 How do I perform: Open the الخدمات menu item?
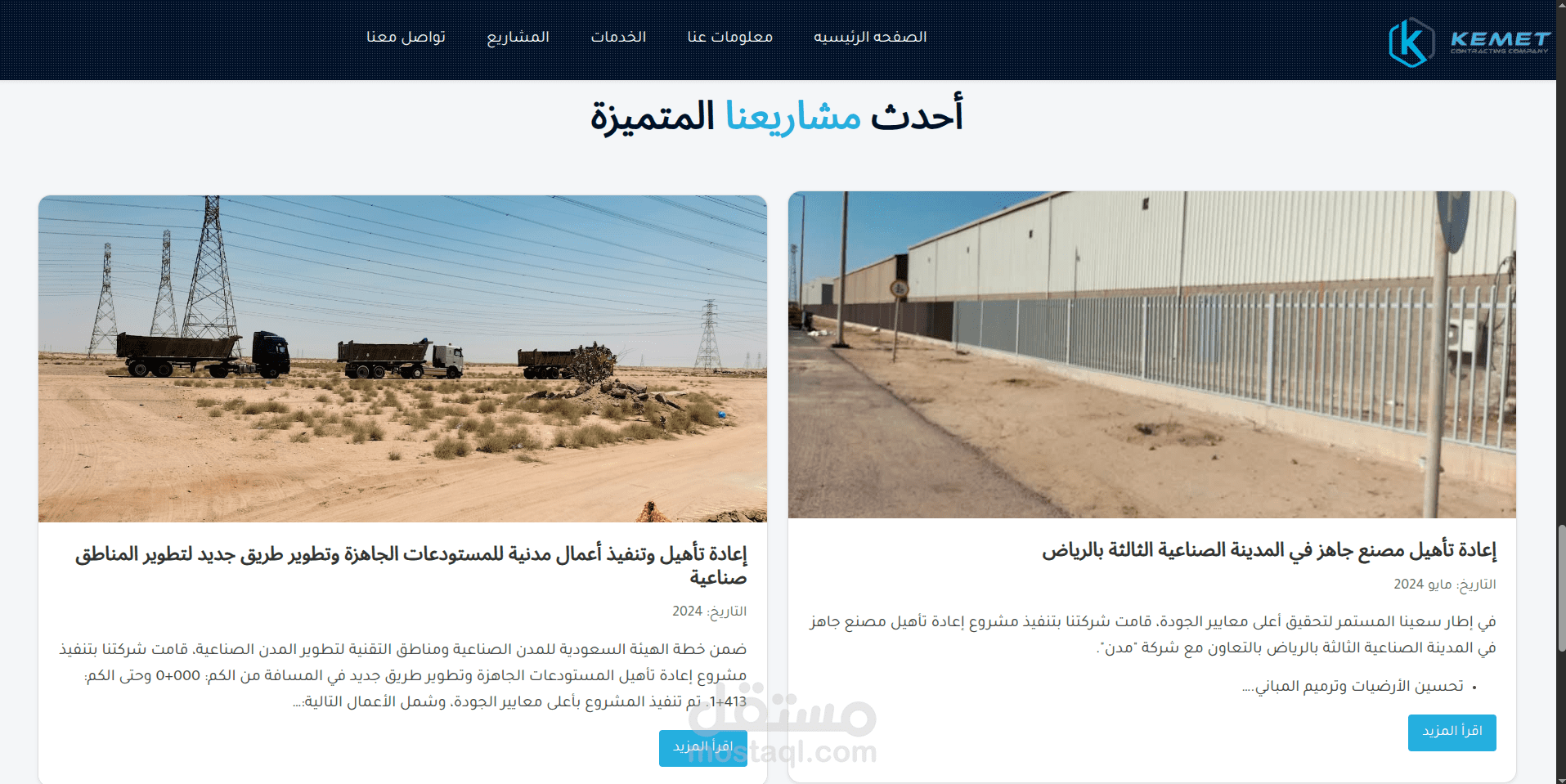[618, 37]
